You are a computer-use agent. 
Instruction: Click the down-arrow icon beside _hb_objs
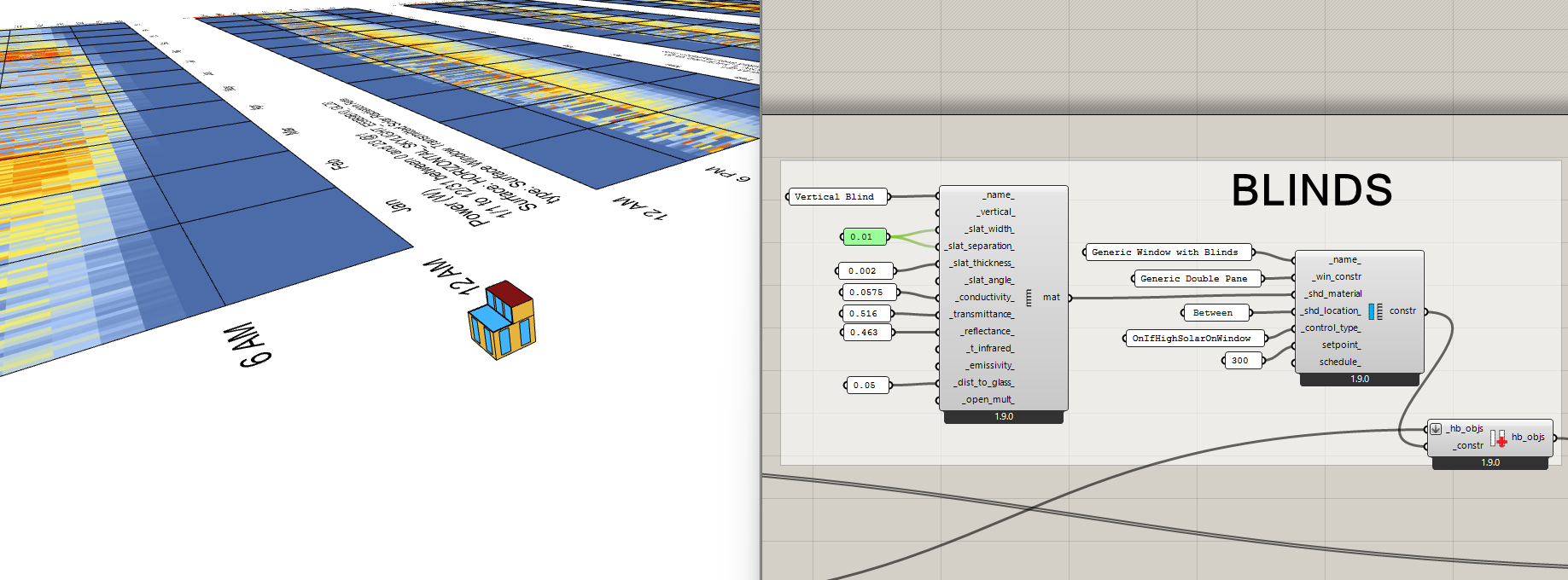click(1436, 429)
